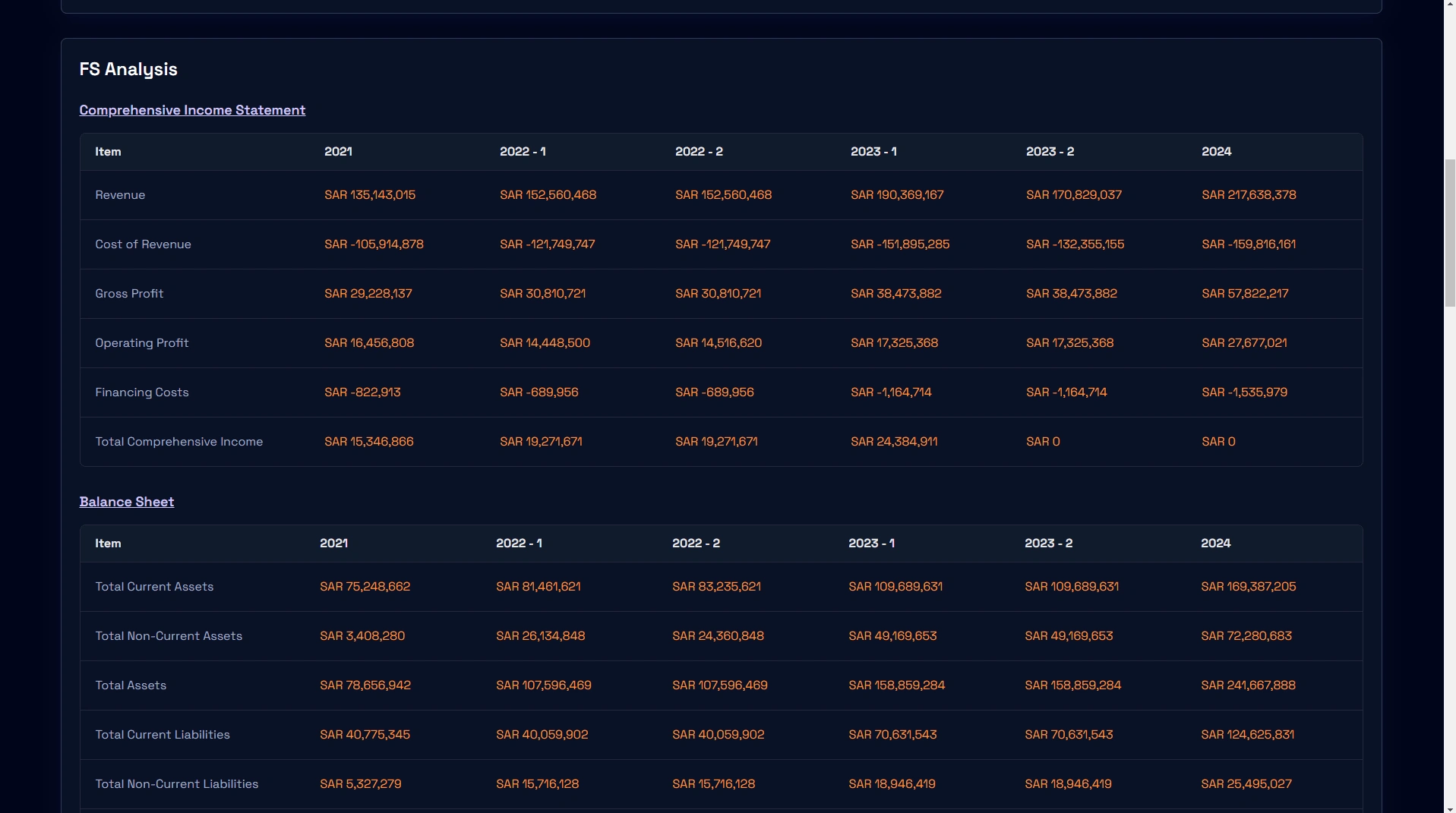Click current assets value SAR 169,387,205

(x=1248, y=587)
